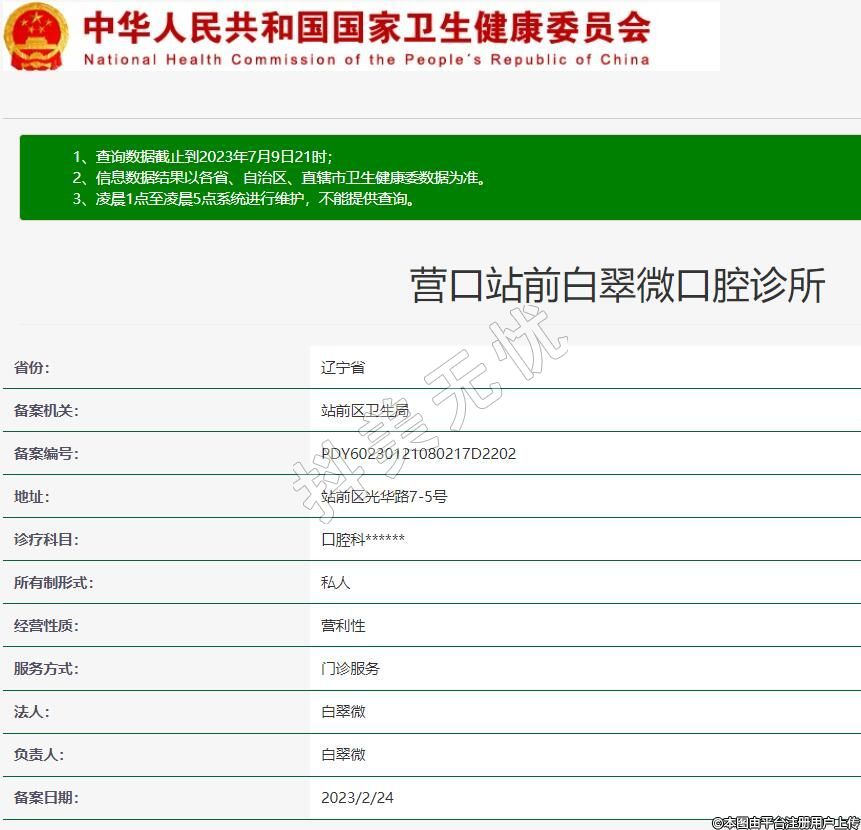
Task: Click the national emblem logo
Action: point(37,36)
